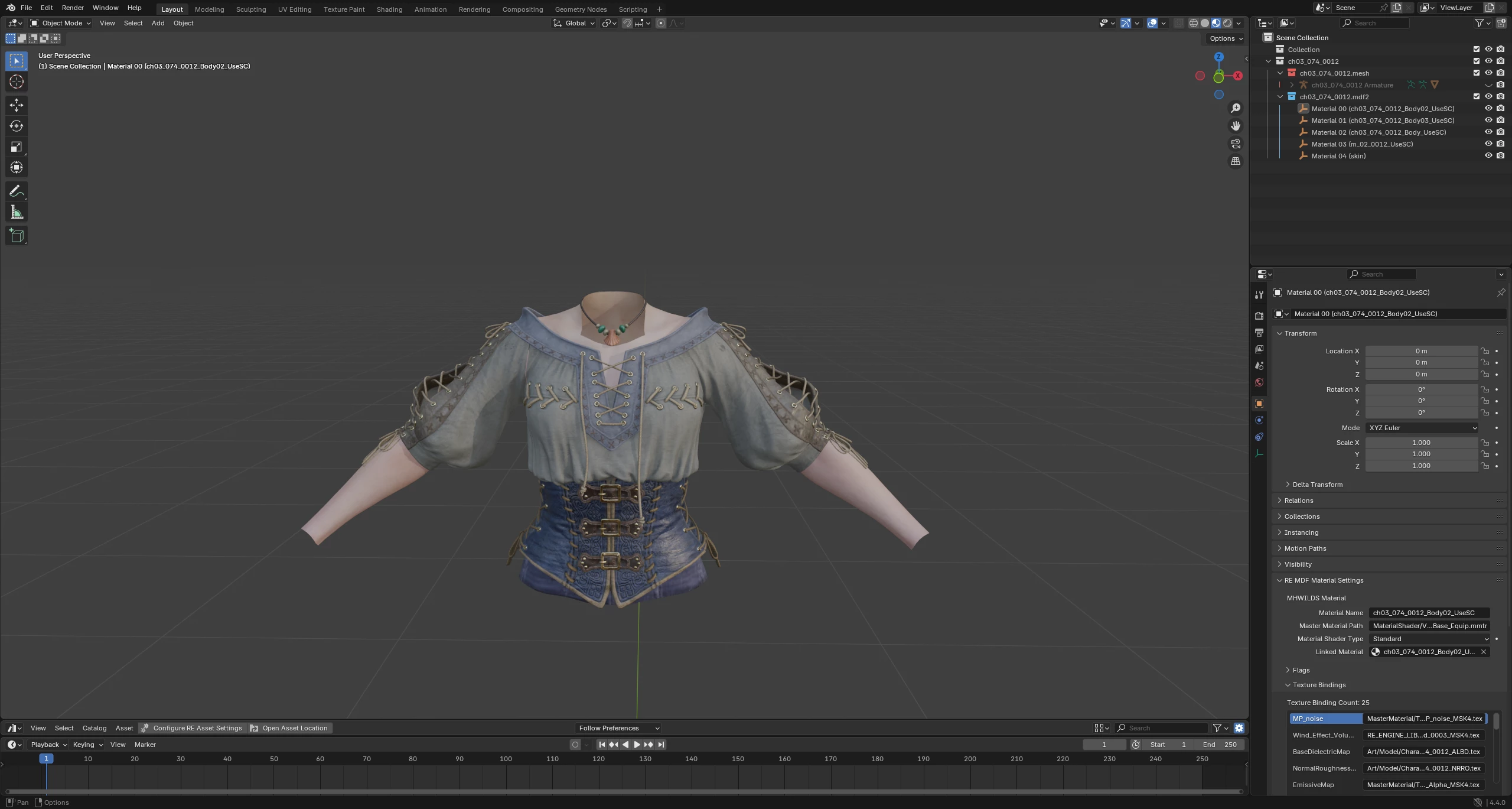Select the Move tool in toolbar

point(17,105)
